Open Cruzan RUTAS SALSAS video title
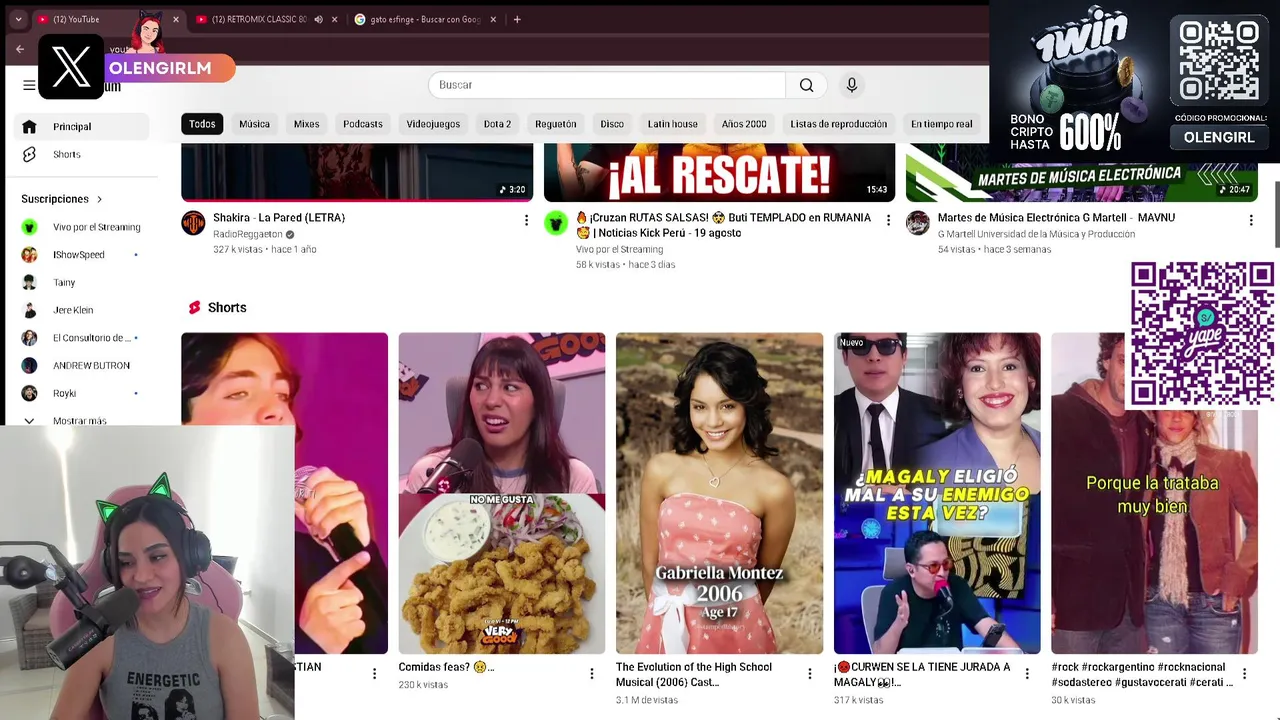This screenshot has height=720, width=1280. pos(723,225)
